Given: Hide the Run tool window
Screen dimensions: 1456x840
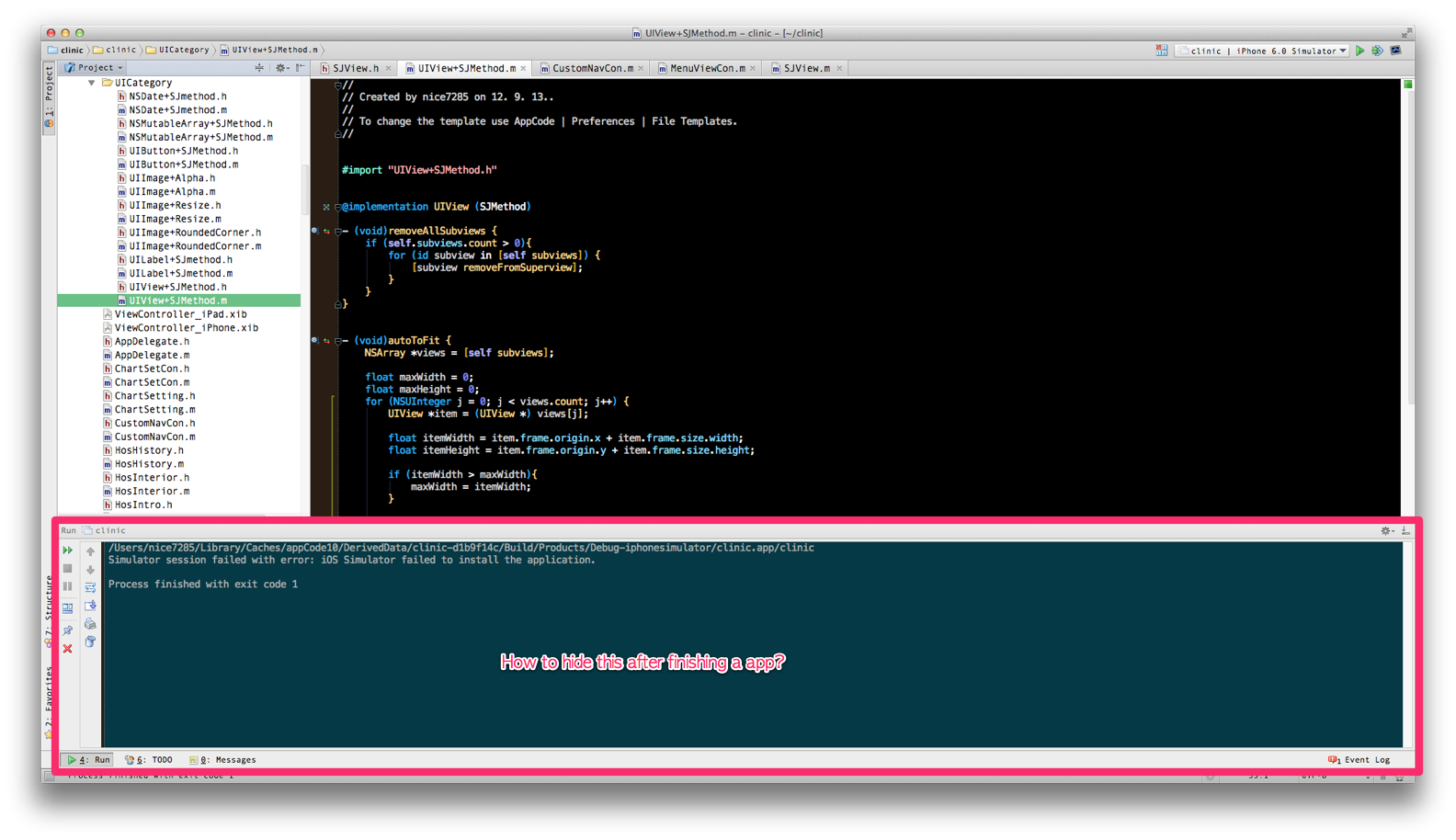Looking at the screenshot, I should [x=1405, y=531].
